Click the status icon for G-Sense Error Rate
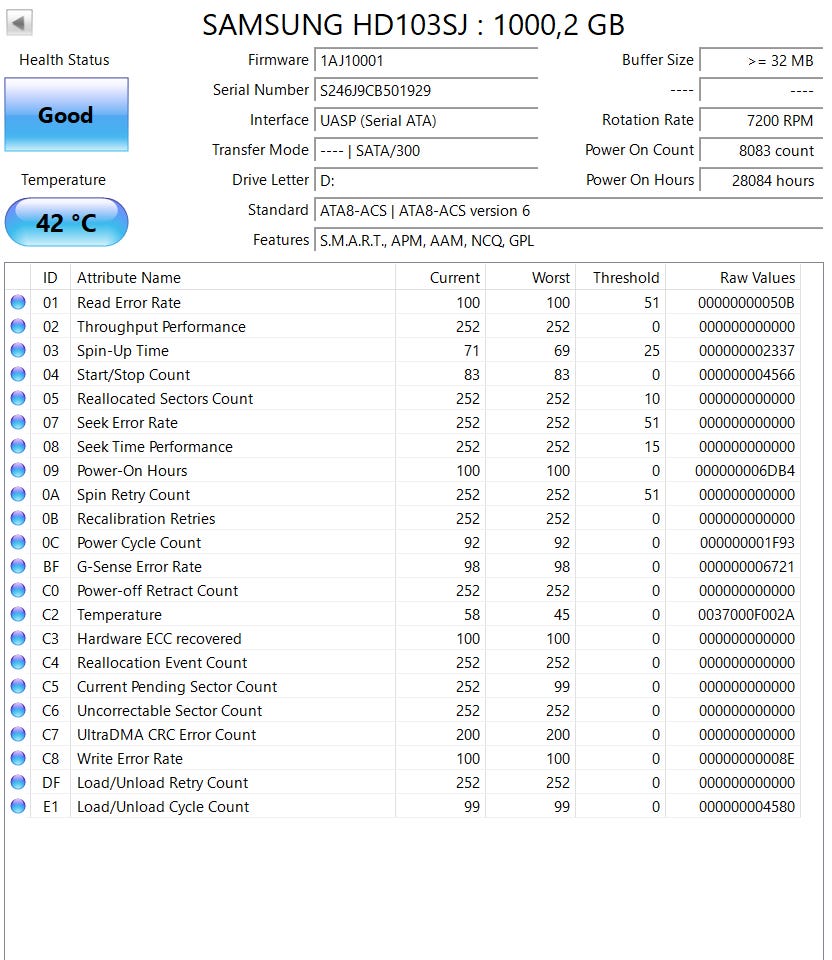 [18, 566]
